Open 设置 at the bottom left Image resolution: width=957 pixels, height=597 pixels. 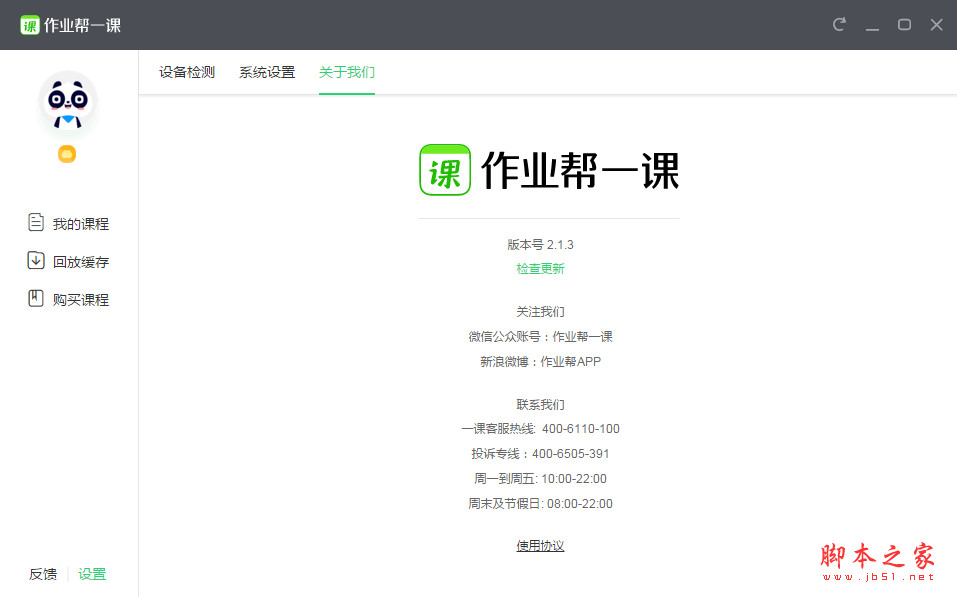tap(92, 574)
